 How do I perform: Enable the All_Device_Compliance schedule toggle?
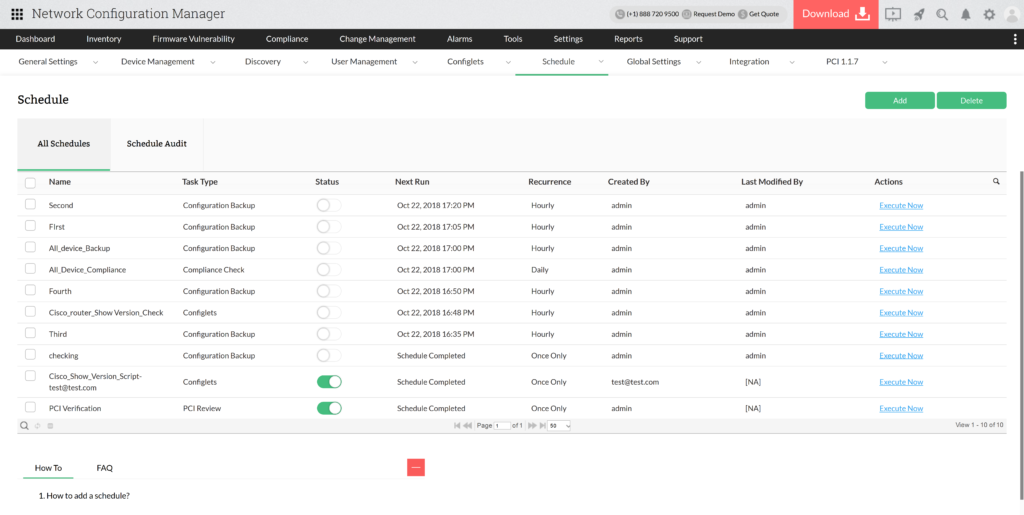coord(329,270)
